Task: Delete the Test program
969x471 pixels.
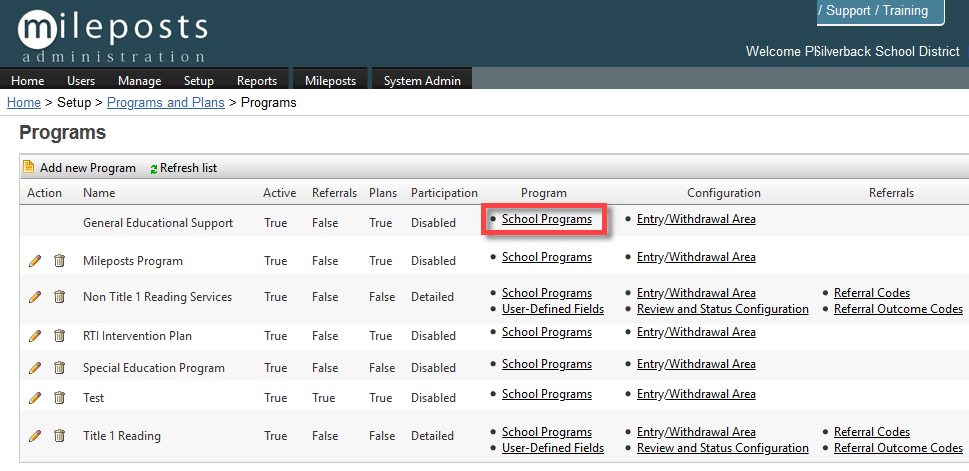Action: (59, 397)
